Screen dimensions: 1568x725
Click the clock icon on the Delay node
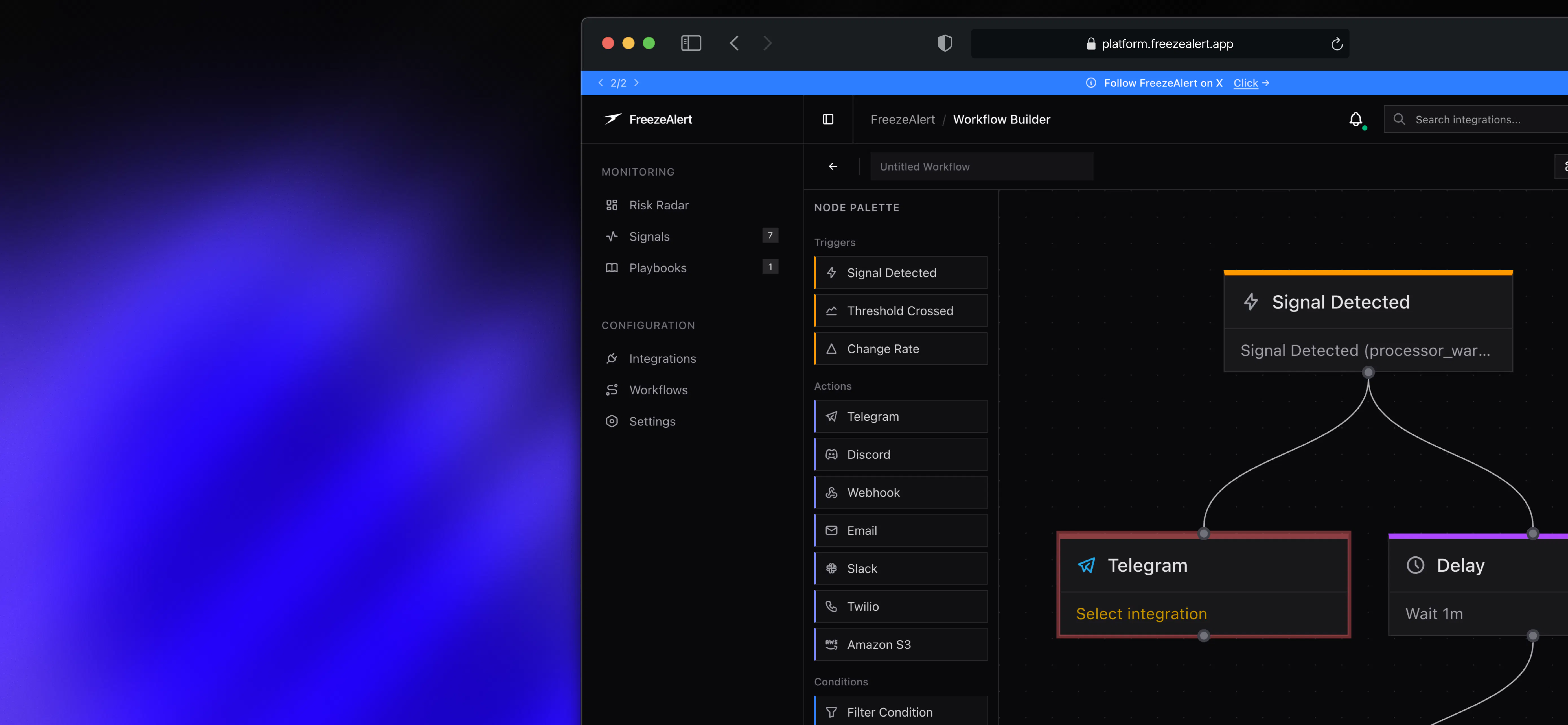point(1415,565)
